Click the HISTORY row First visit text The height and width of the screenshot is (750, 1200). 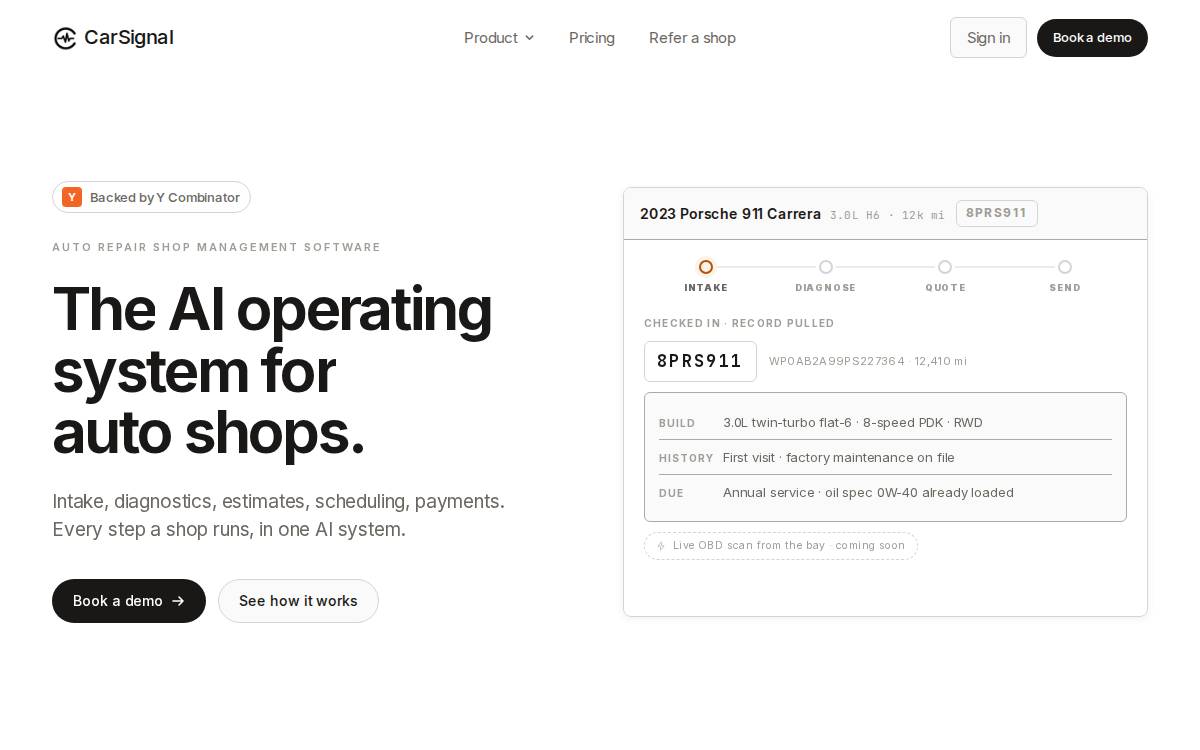(839, 458)
